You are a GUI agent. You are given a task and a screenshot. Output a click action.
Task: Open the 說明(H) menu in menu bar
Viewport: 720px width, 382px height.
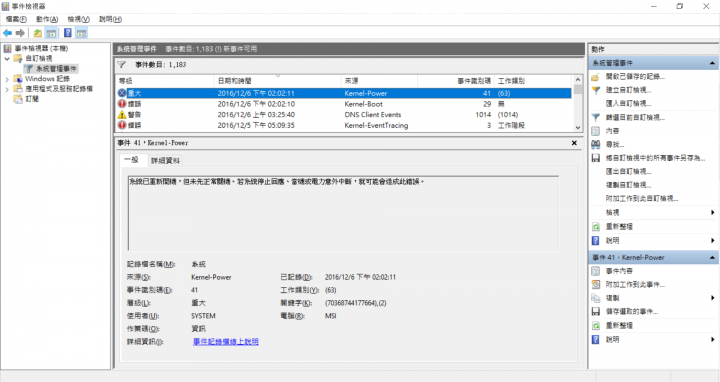110,19
